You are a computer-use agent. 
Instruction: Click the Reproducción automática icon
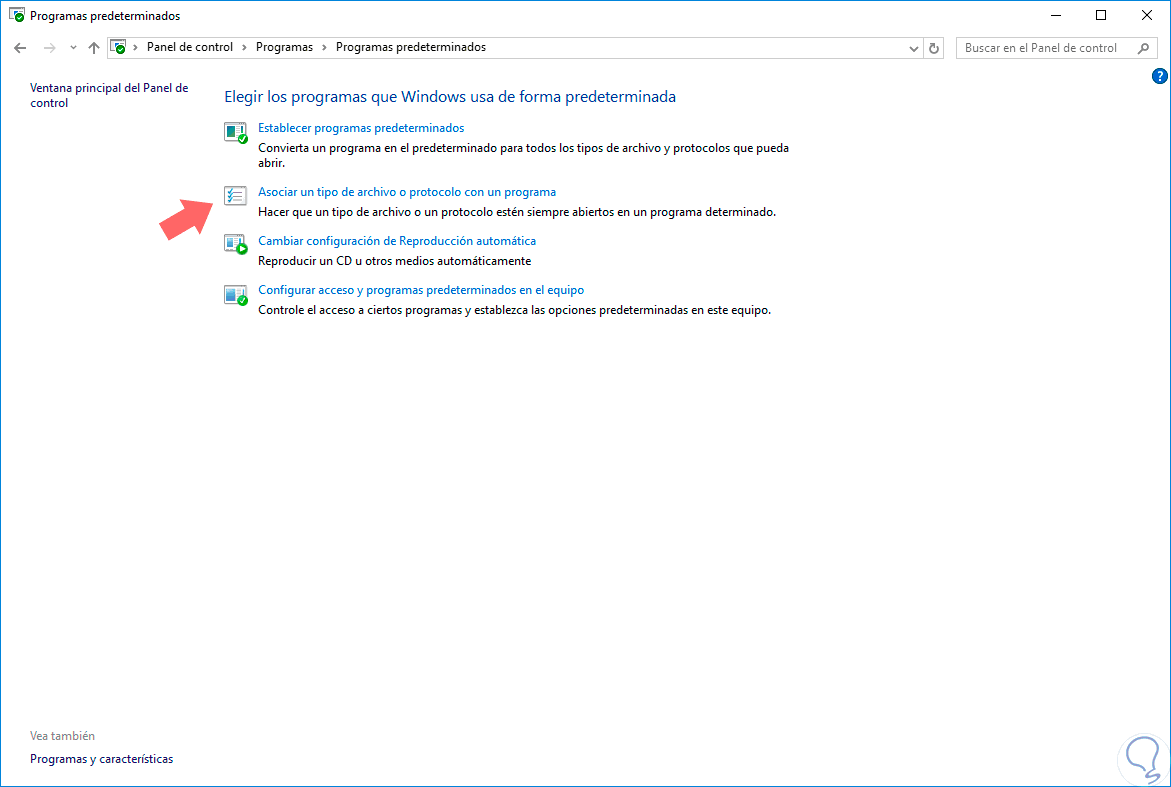(x=235, y=244)
